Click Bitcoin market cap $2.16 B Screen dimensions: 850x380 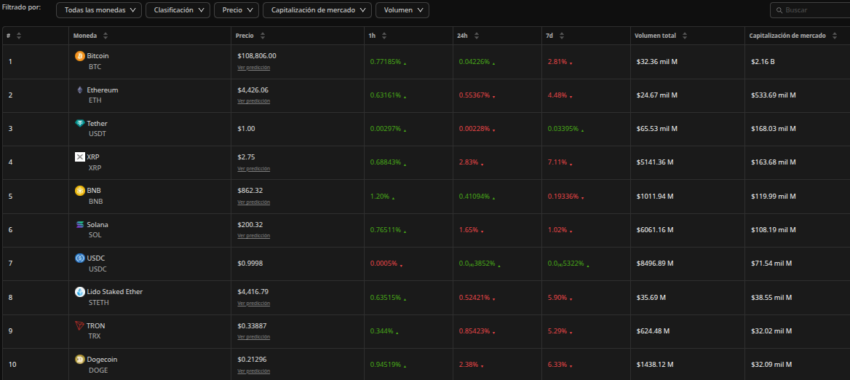pyautogui.click(x=763, y=62)
